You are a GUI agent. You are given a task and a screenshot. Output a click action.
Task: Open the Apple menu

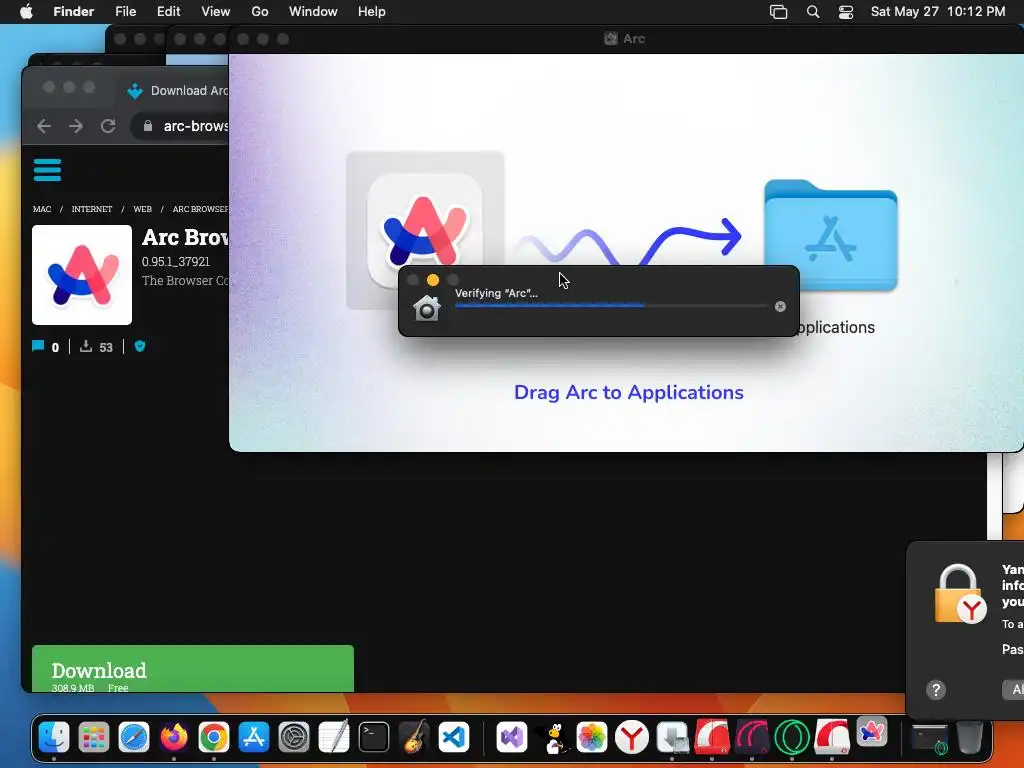coord(26,12)
